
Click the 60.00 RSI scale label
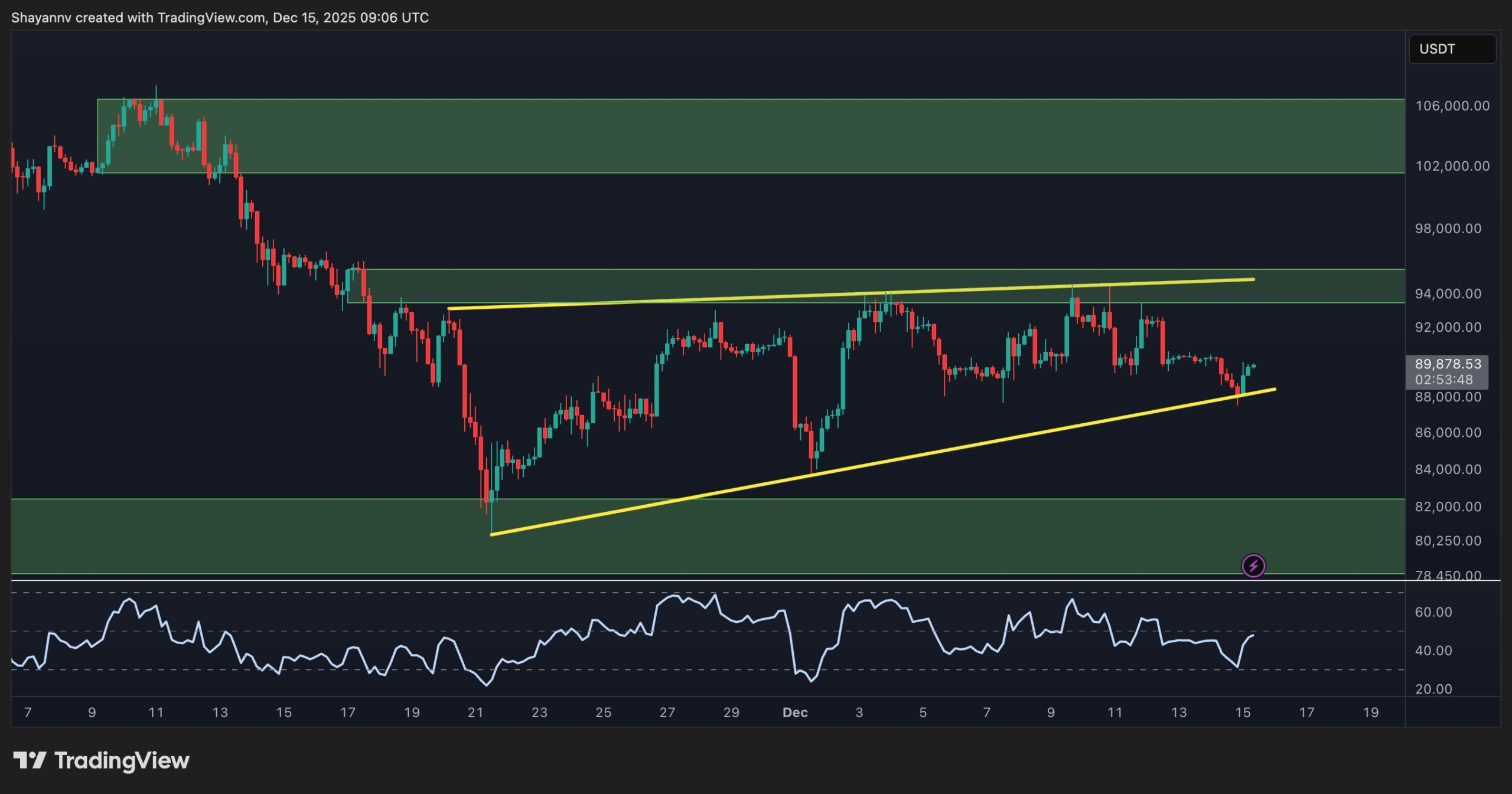pyautogui.click(x=1433, y=612)
